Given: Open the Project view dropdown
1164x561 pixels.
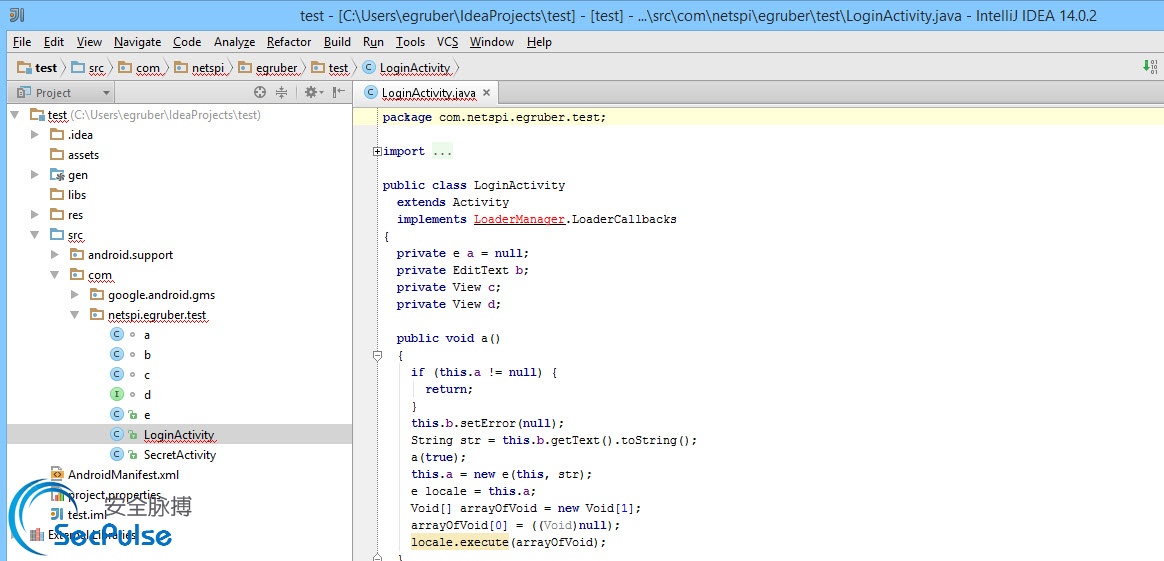Looking at the screenshot, I should 106,93.
